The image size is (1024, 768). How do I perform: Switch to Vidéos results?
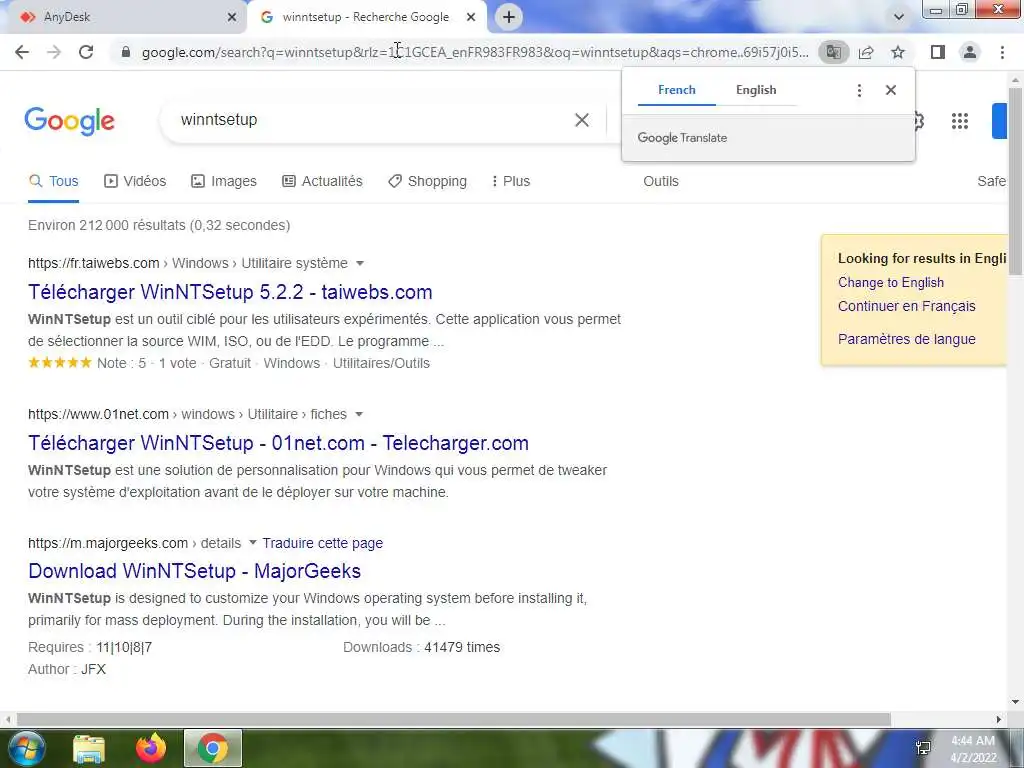(135, 182)
